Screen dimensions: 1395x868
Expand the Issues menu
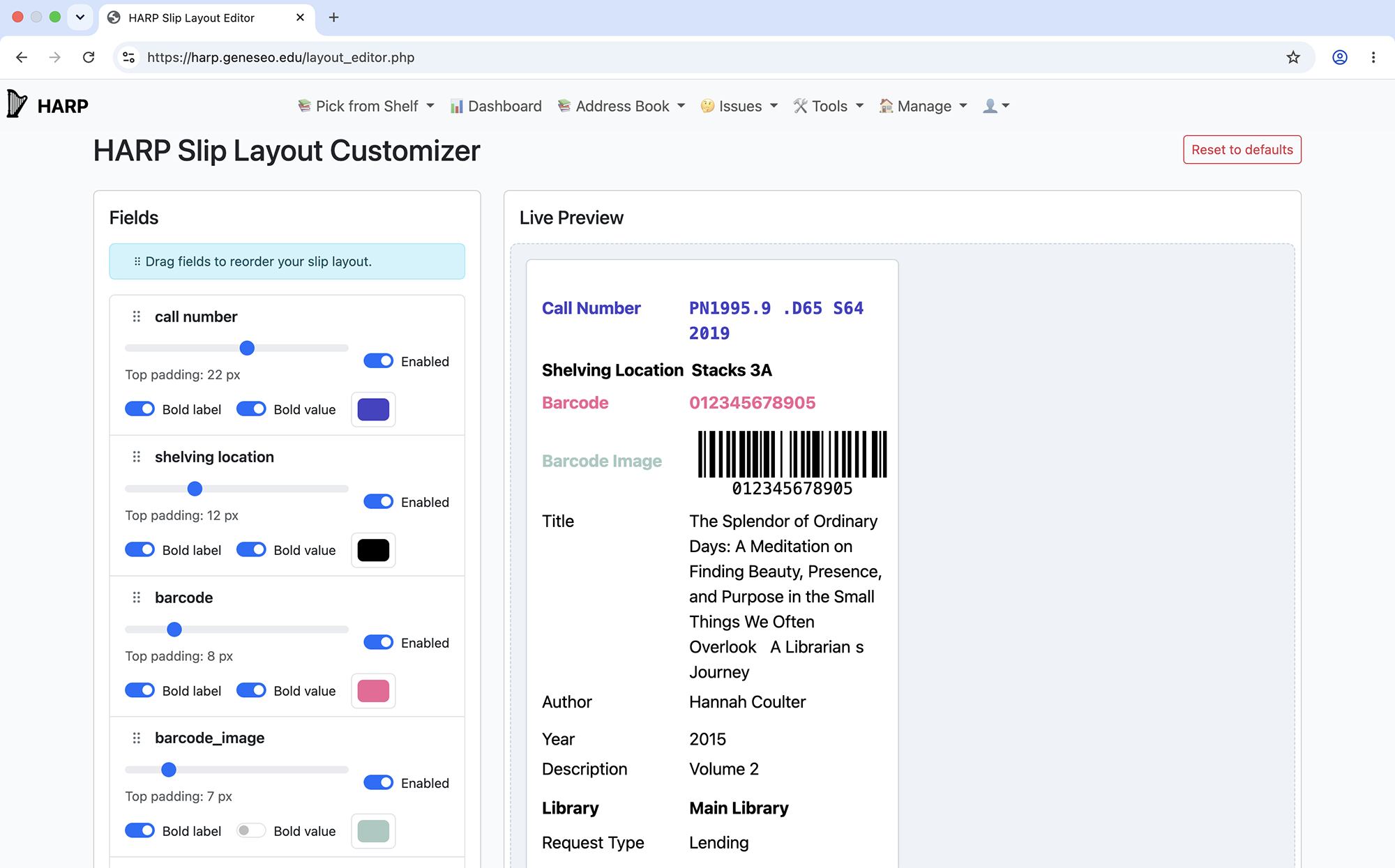(739, 106)
